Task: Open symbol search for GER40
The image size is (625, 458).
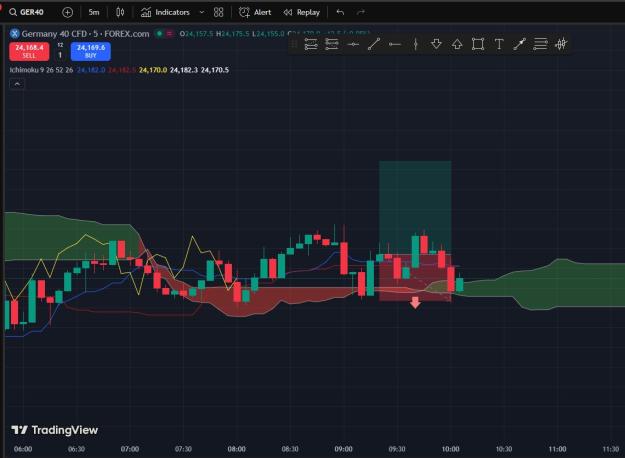Action: click(26, 12)
